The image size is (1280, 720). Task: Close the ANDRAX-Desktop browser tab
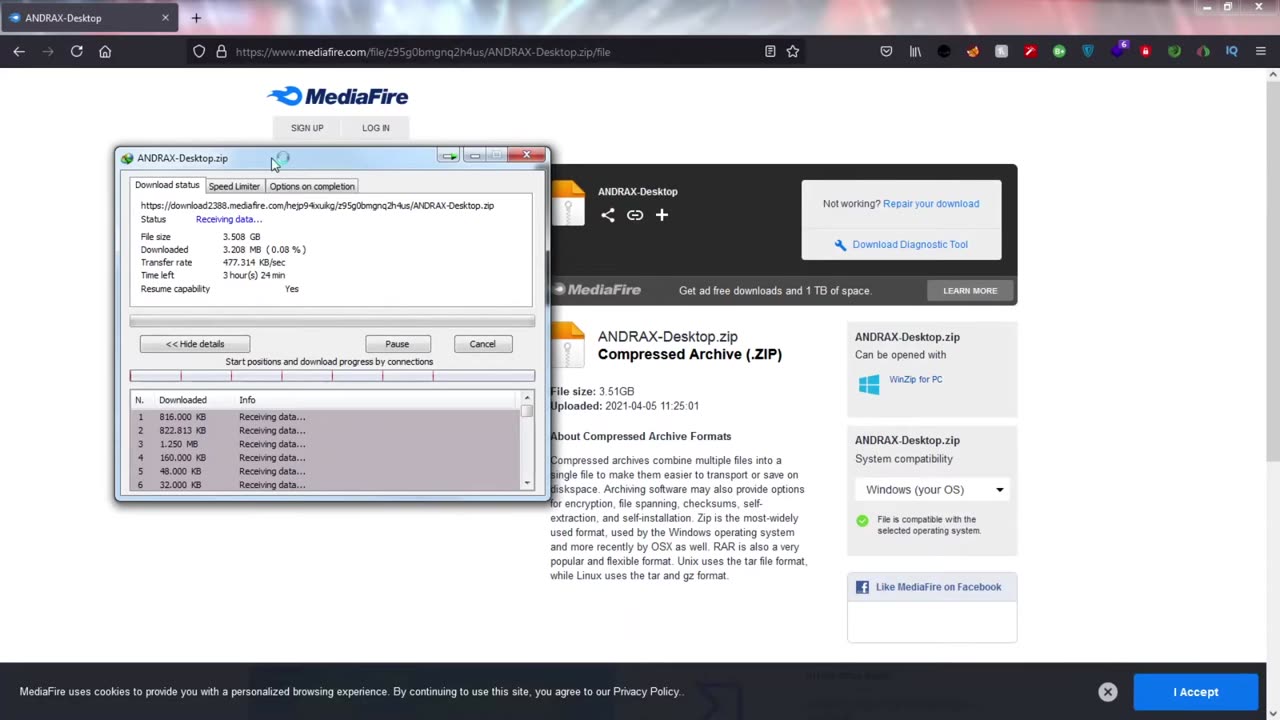(x=165, y=18)
